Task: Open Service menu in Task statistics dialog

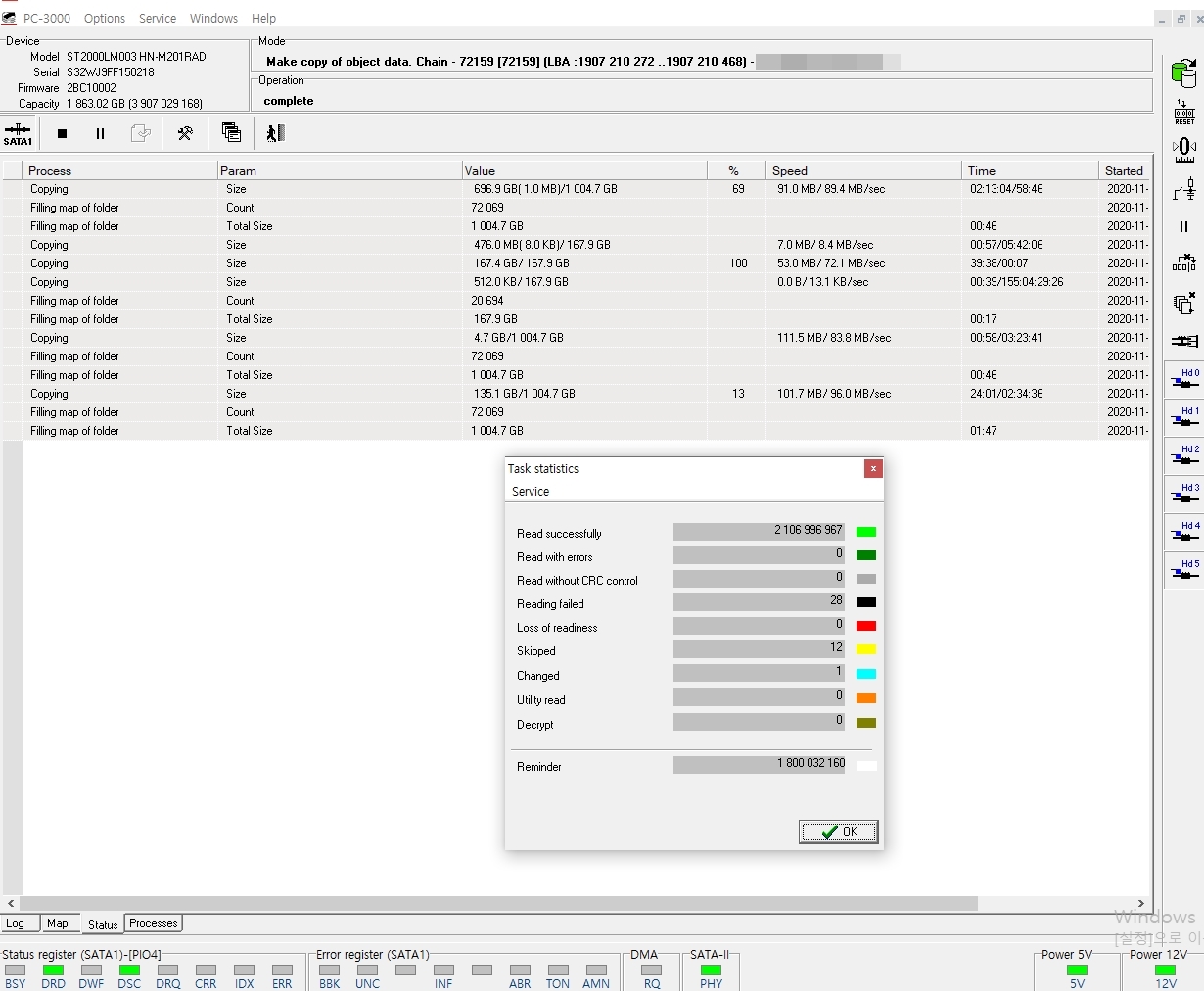Action: (x=531, y=492)
